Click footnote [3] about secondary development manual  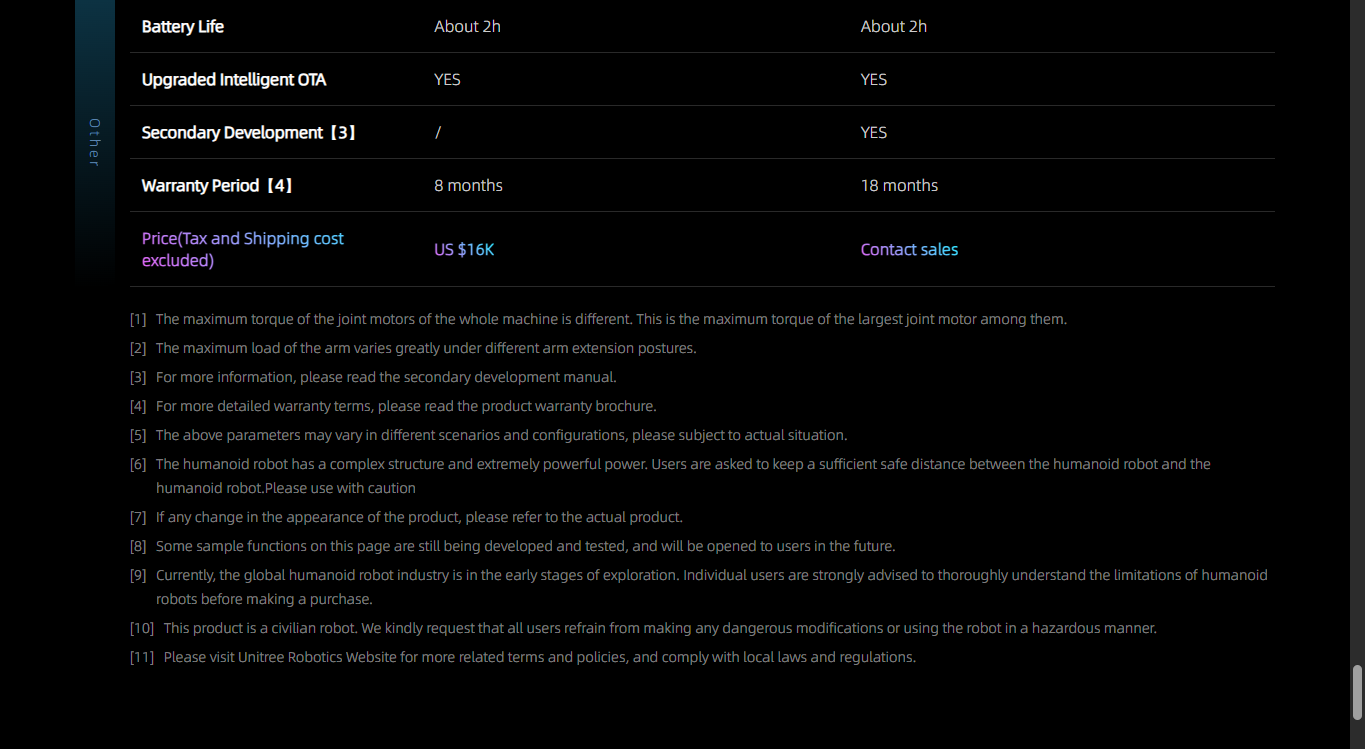pyautogui.click(x=385, y=377)
